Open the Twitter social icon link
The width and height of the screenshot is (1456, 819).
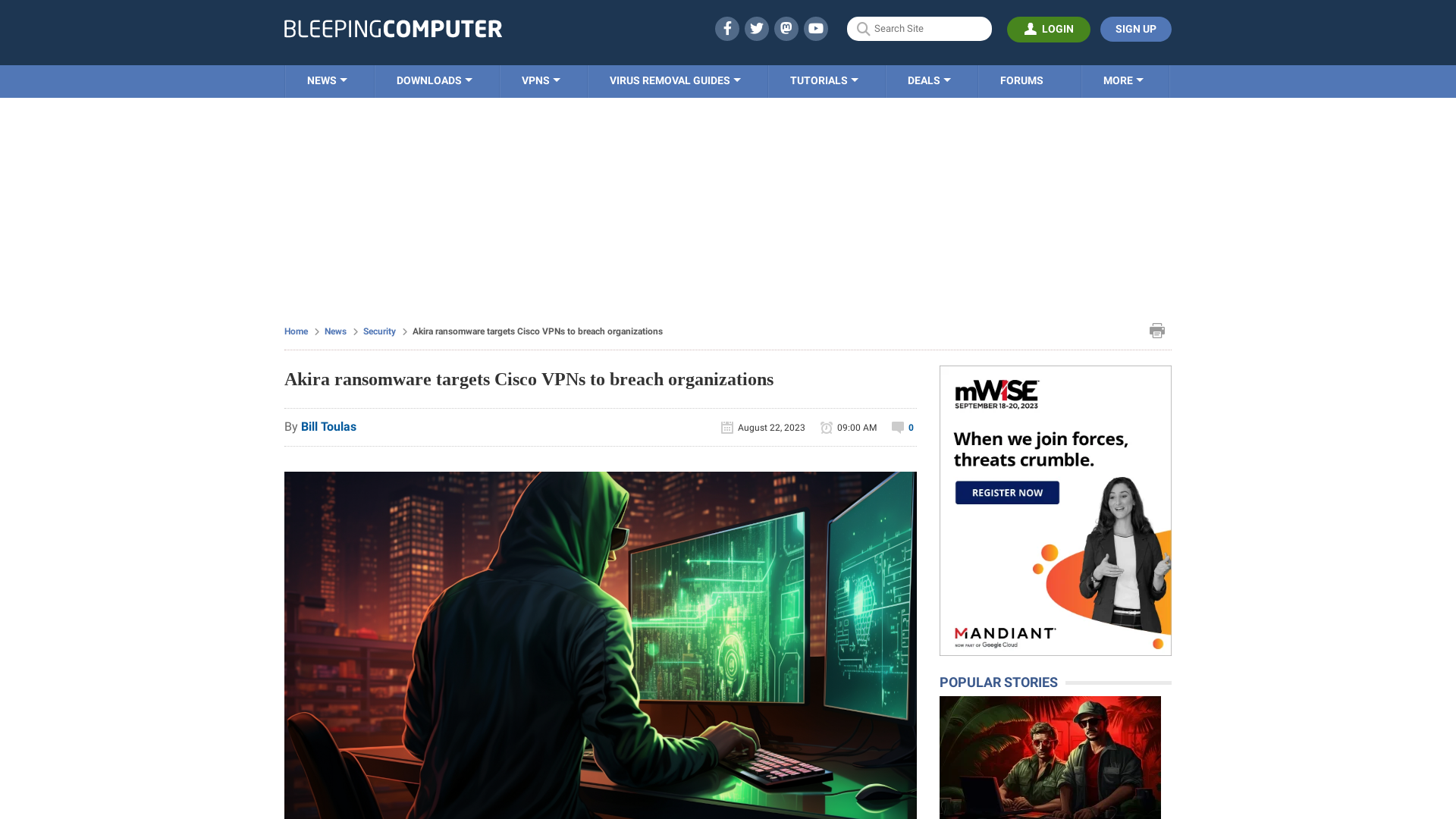(x=756, y=28)
